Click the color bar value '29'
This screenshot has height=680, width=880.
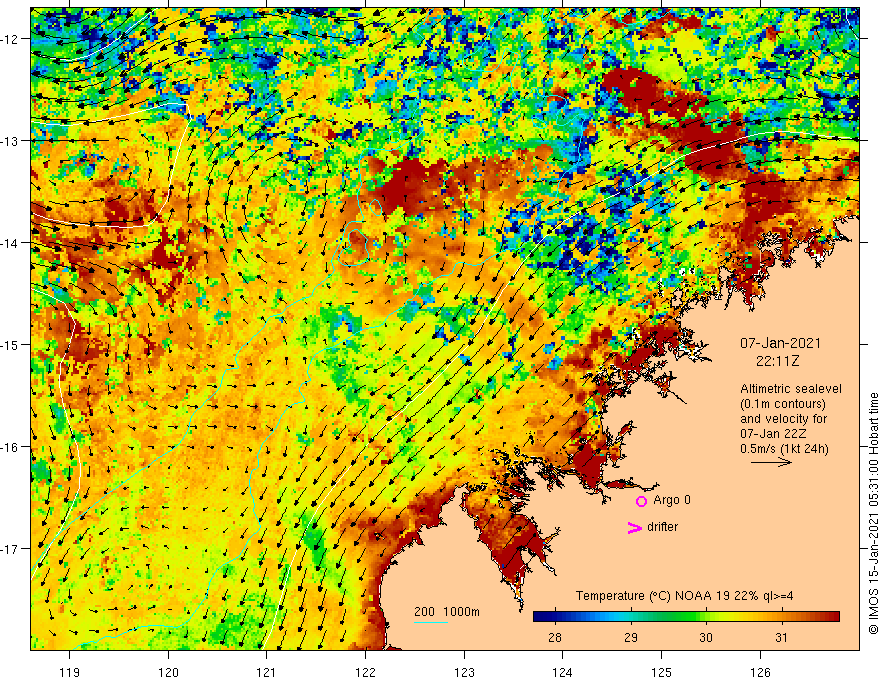(x=631, y=637)
